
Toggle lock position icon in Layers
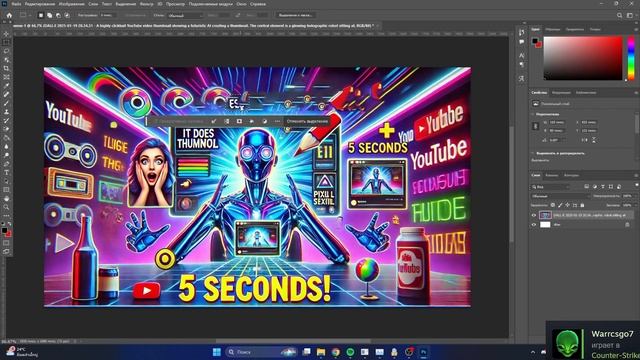[567, 205]
